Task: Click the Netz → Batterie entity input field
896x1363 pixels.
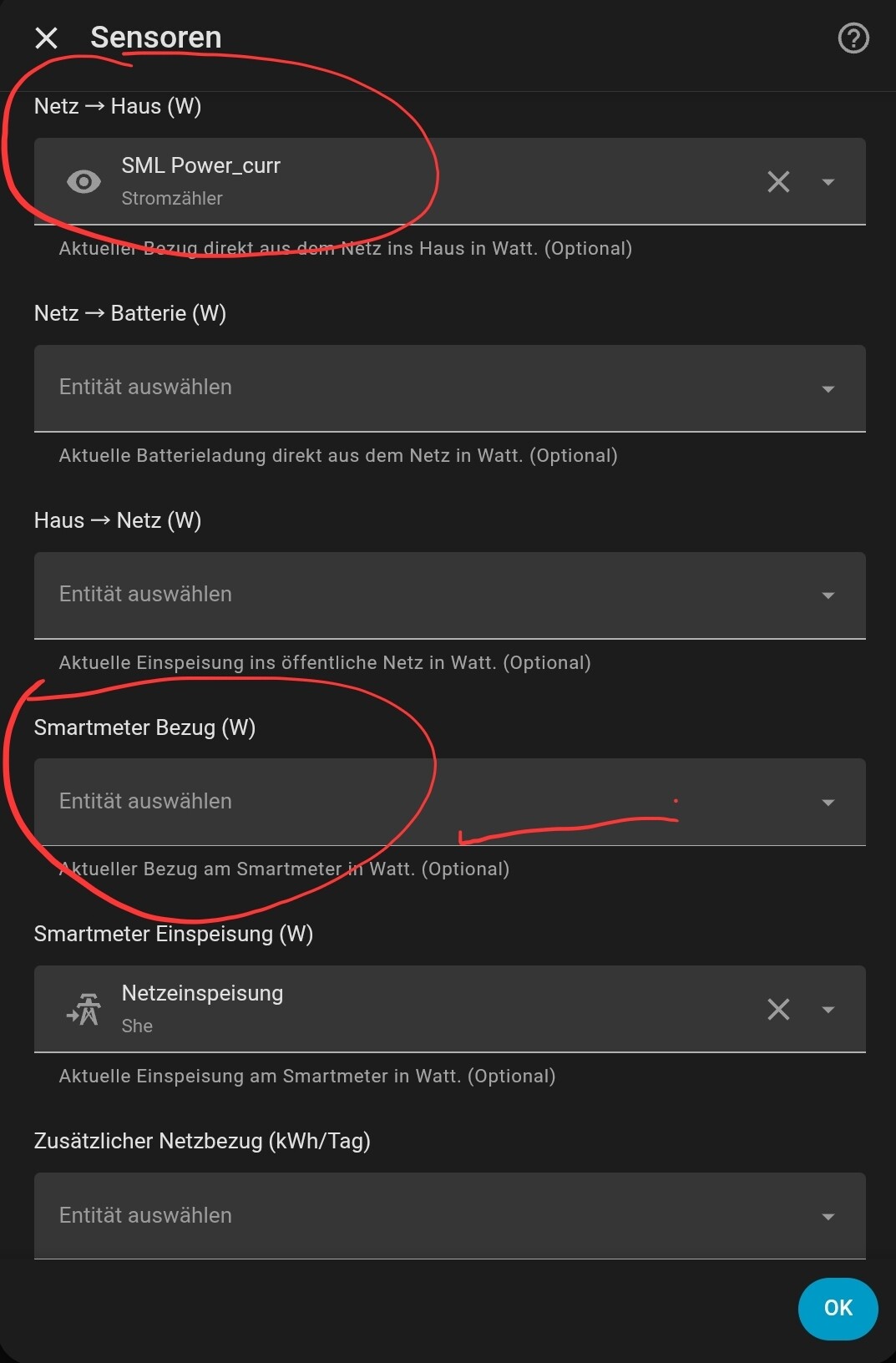Action: coord(449,388)
